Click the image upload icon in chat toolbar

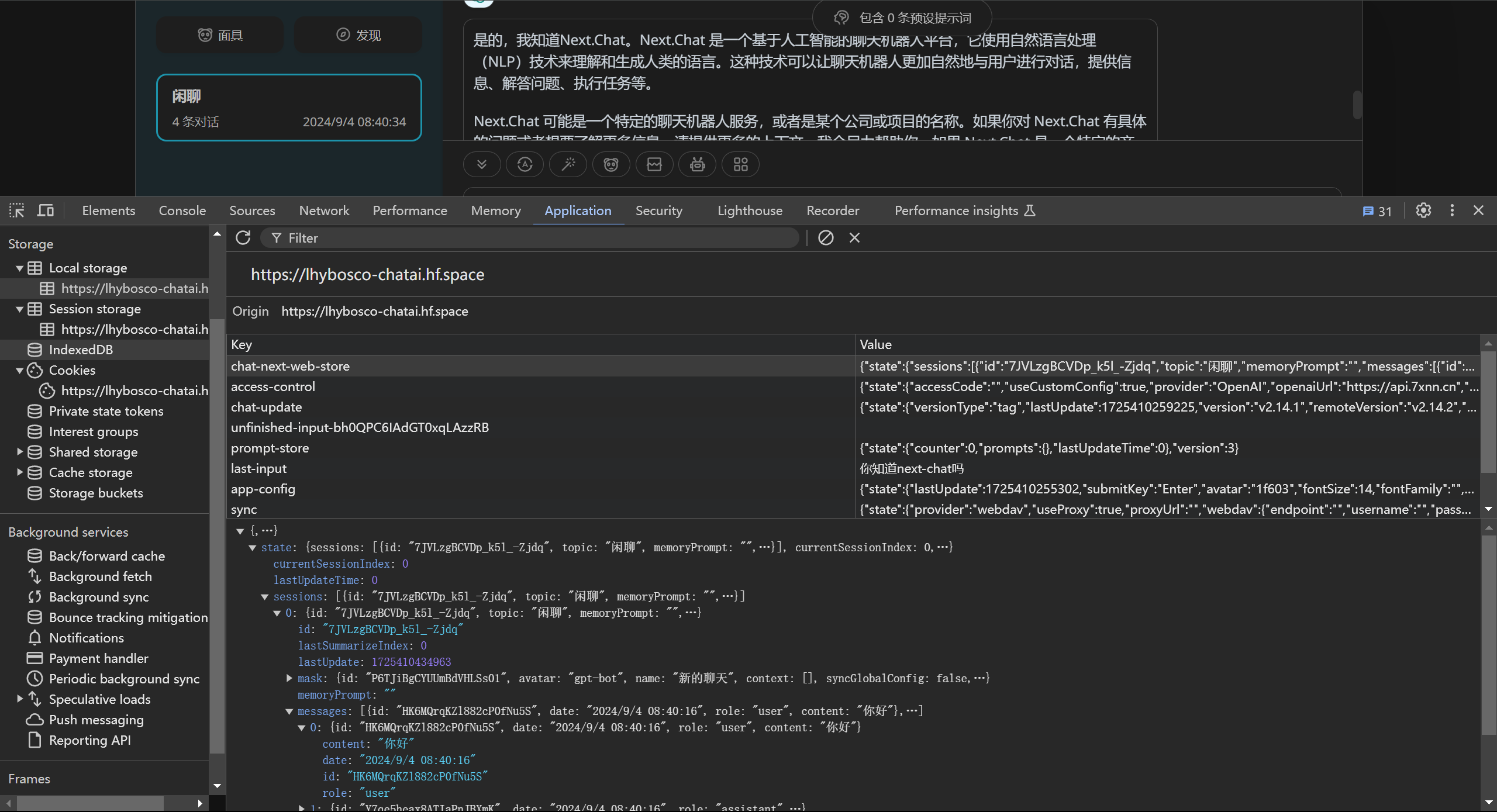pyautogui.click(x=654, y=164)
